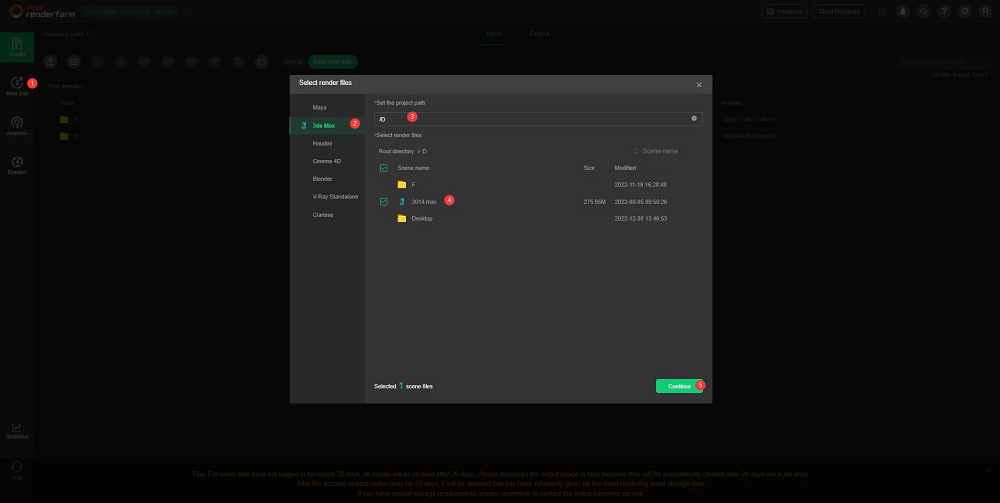This screenshot has width=1000, height=503.
Task: Click the new folder toolbar icon
Action: tap(75, 62)
